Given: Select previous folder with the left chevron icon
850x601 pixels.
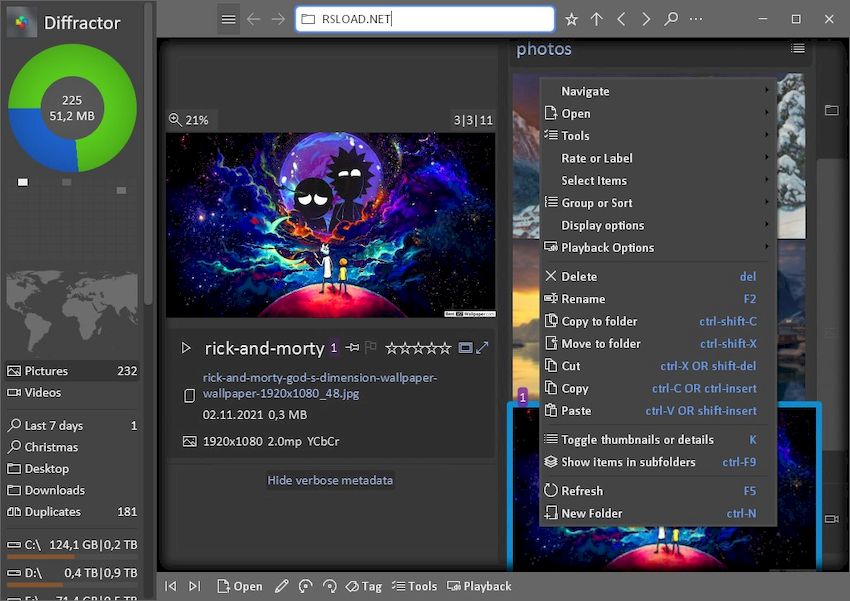Looking at the screenshot, I should [x=622, y=19].
